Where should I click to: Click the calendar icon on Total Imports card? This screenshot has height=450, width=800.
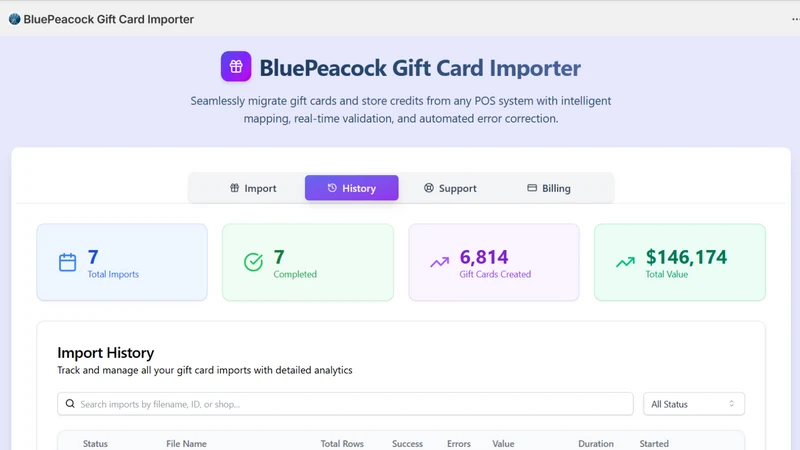pyautogui.click(x=67, y=262)
